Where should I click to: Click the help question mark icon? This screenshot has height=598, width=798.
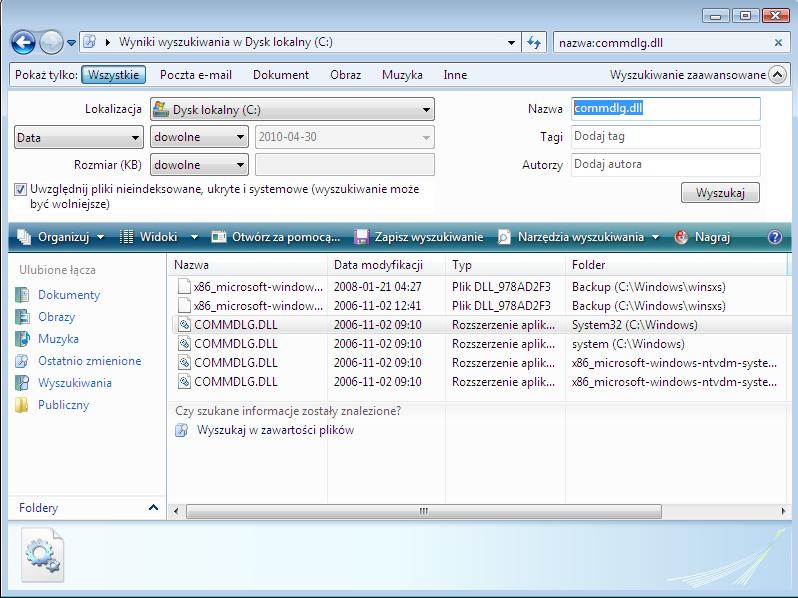774,237
